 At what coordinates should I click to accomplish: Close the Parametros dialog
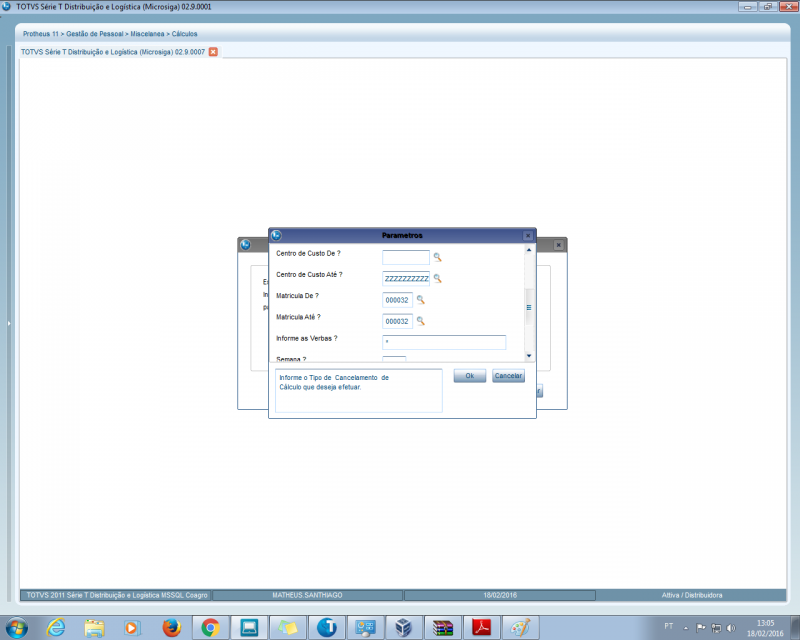(528, 235)
